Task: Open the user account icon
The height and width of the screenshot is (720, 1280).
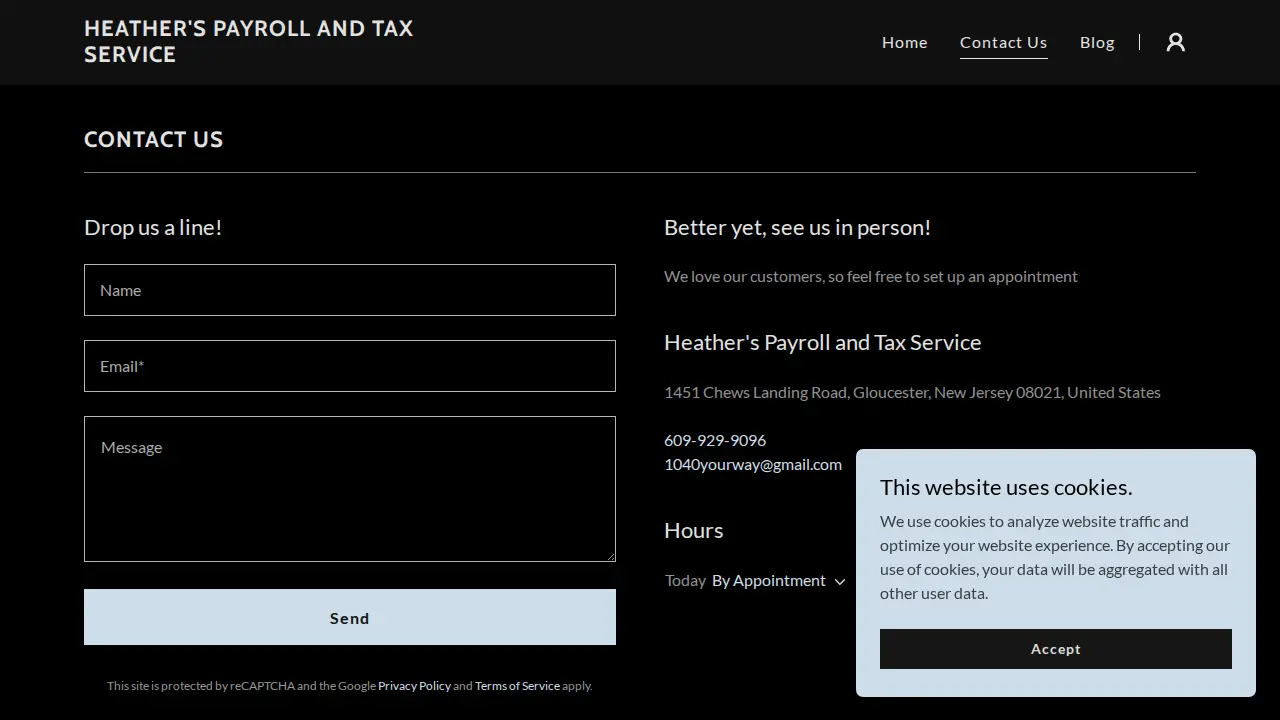Action: pyautogui.click(x=1176, y=42)
